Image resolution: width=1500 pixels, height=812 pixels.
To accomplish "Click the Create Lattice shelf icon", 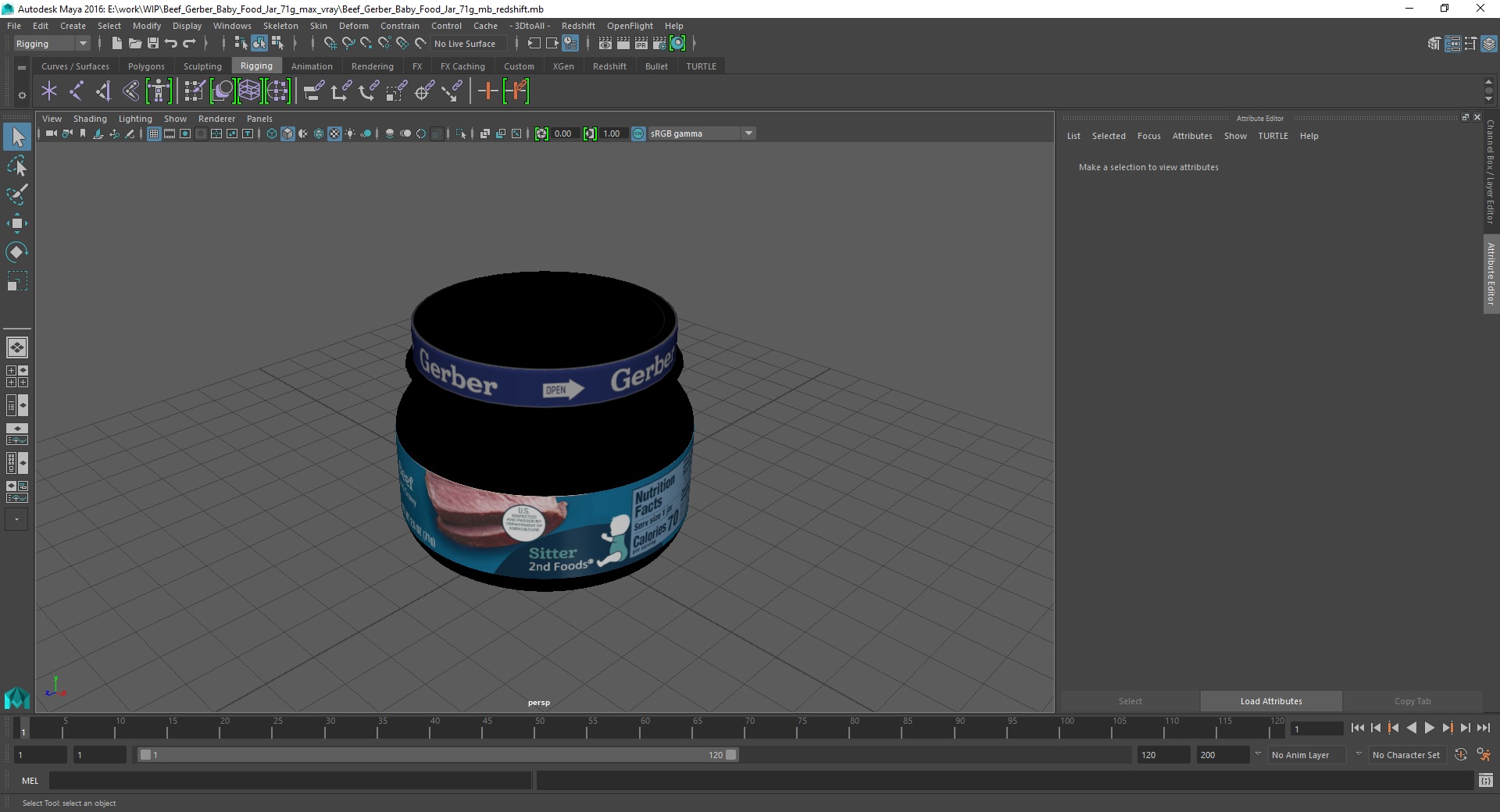I will (249, 91).
